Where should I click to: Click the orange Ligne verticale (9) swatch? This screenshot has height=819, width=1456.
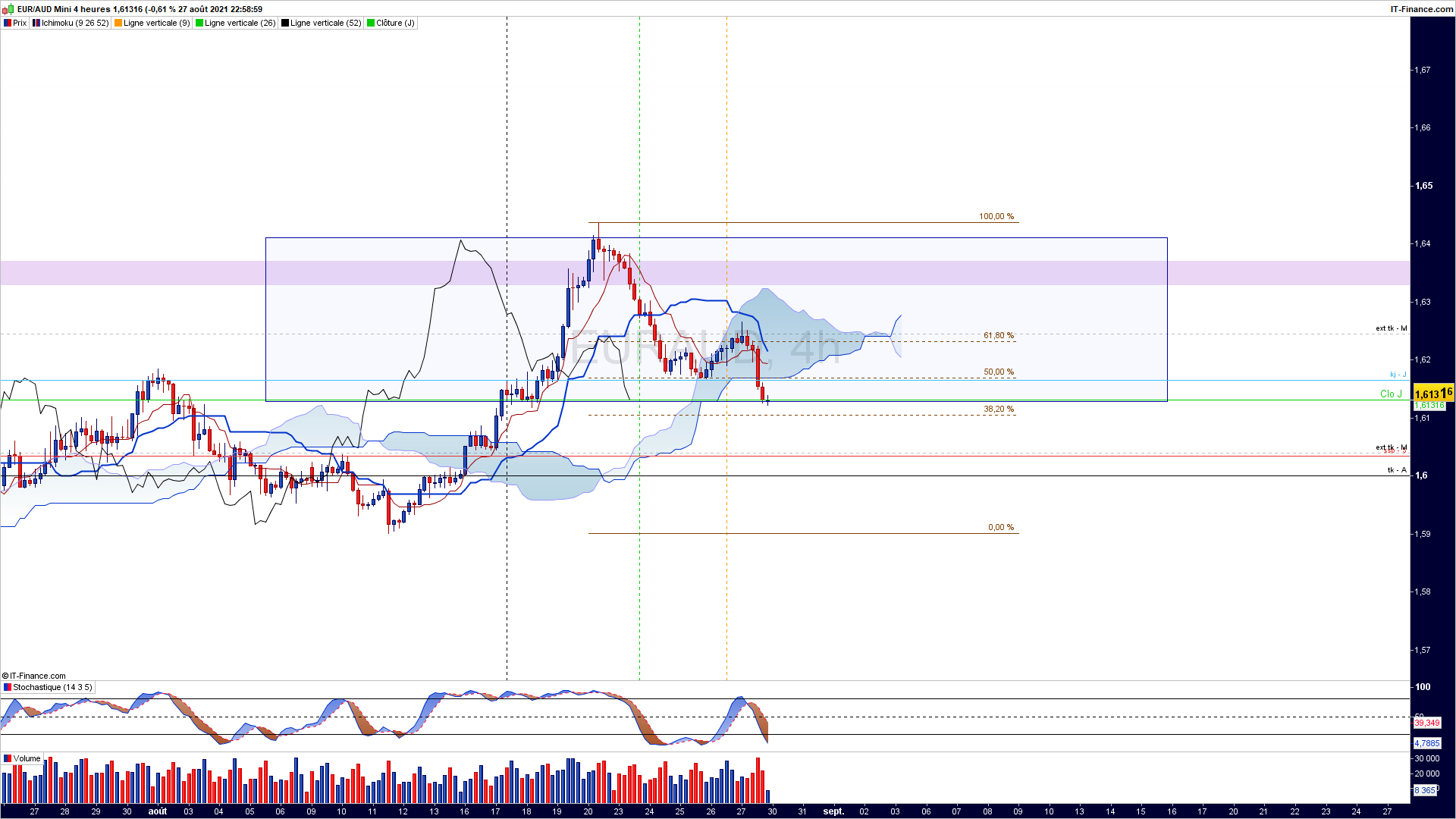tap(118, 23)
